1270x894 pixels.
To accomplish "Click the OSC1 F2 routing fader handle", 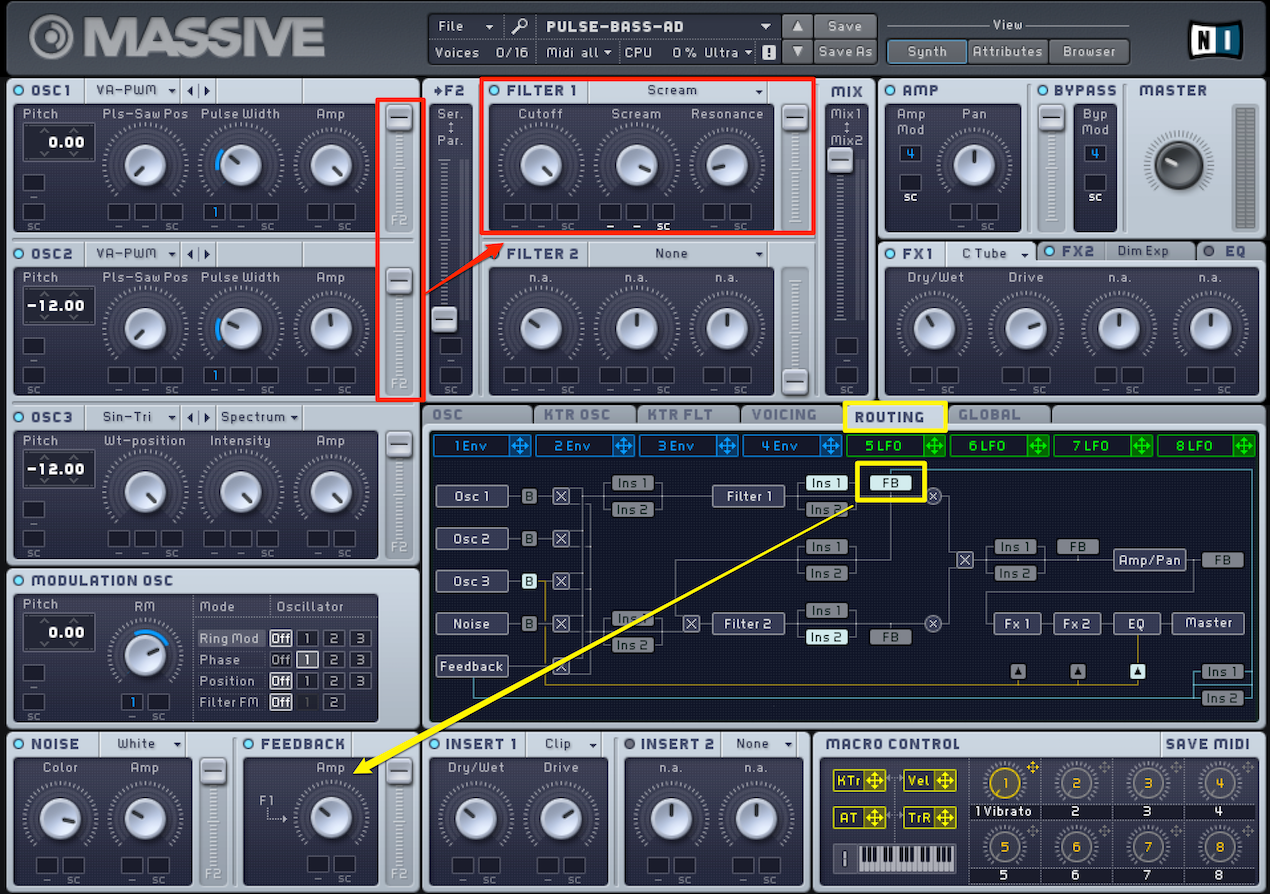I will (399, 118).
